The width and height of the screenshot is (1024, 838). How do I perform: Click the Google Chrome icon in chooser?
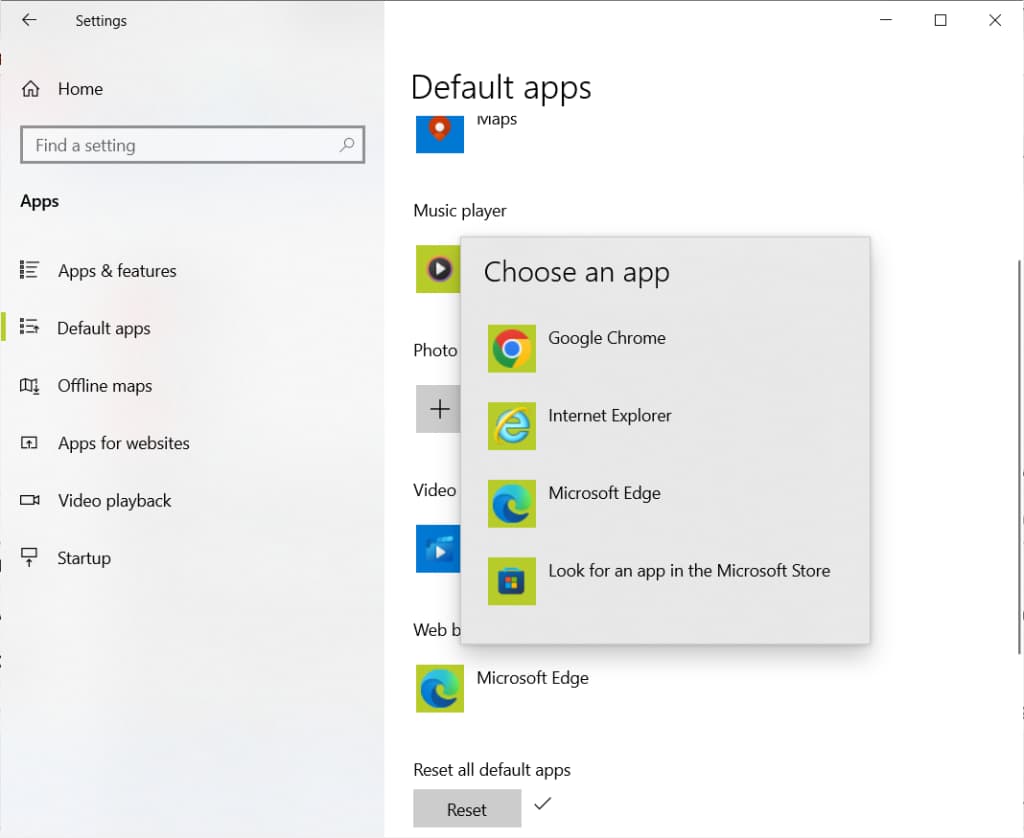tap(512, 349)
